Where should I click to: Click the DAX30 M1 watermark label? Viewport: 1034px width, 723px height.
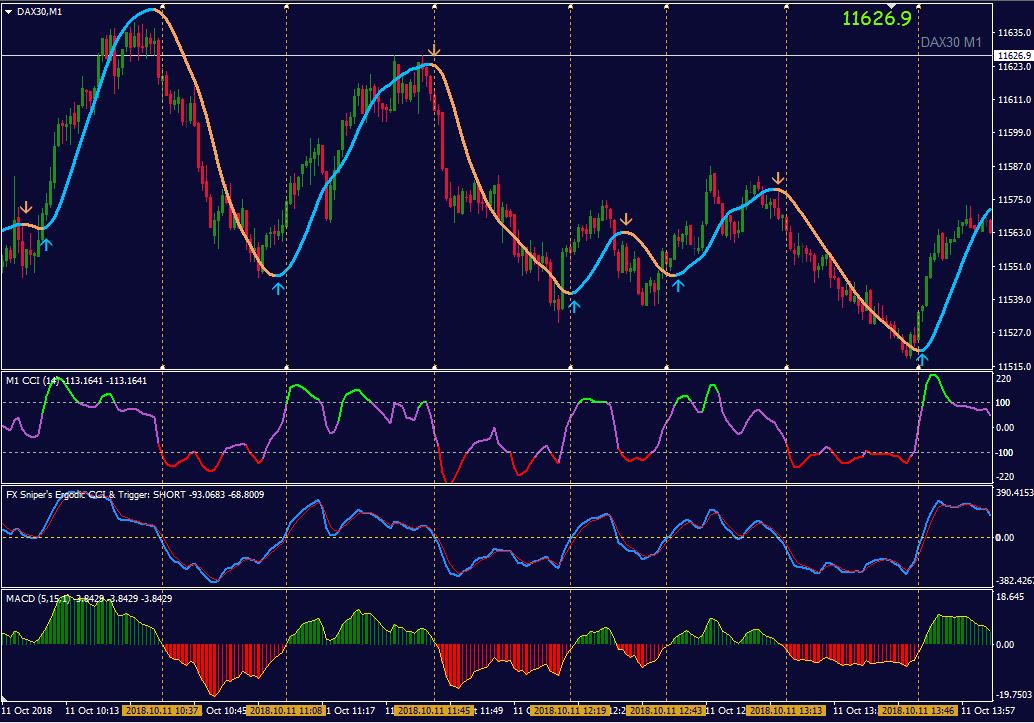tap(951, 42)
